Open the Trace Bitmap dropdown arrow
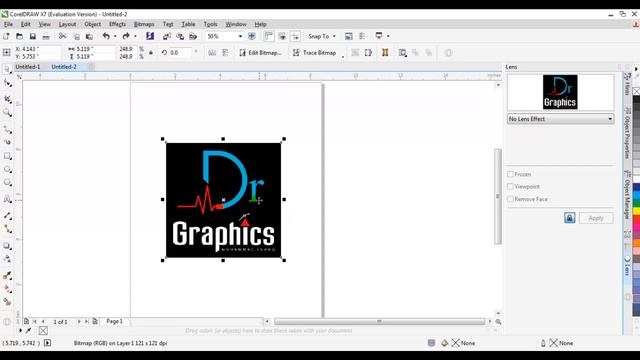640x360 pixels. coord(343,56)
